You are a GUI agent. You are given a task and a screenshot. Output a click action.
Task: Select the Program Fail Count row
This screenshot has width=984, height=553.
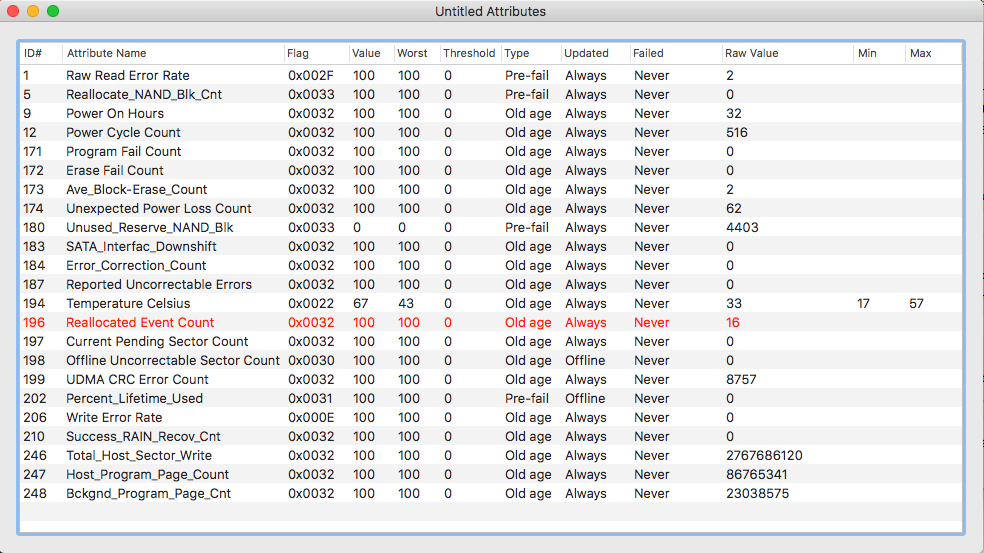(x=491, y=151)
